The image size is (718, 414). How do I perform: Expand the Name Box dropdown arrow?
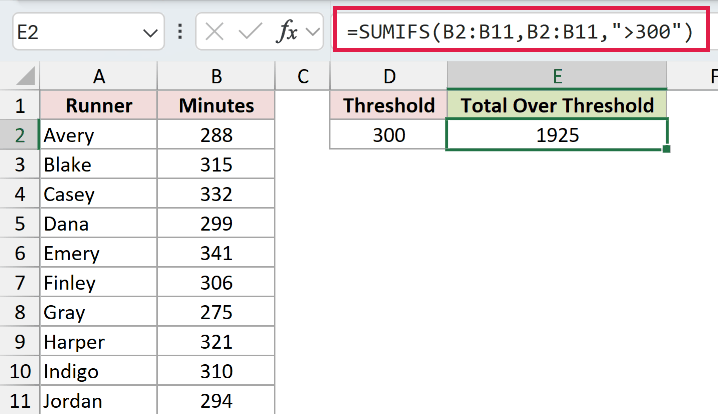coord(150,33)
